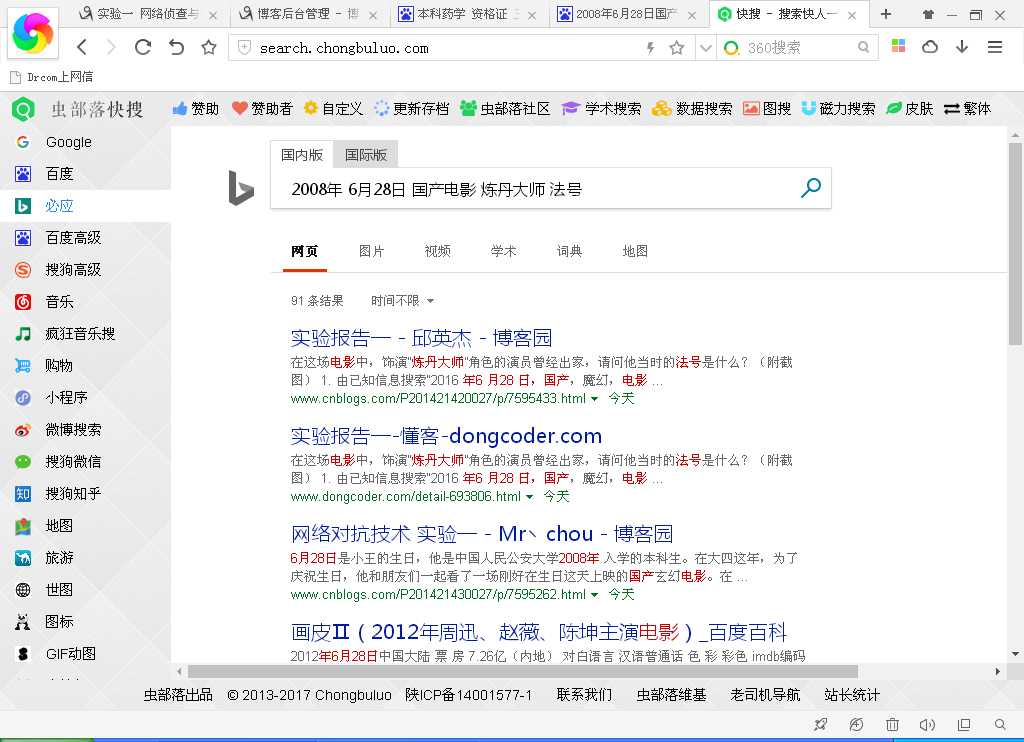Click 更新存档 in top menu
This screenshot has height=742, width=1024.
tap(411, 108)
